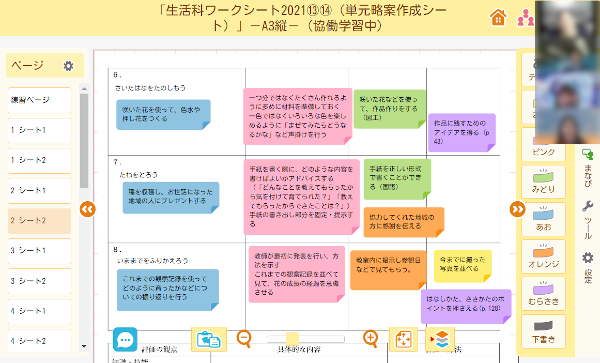Collapse the right card panel arrow

517,209
